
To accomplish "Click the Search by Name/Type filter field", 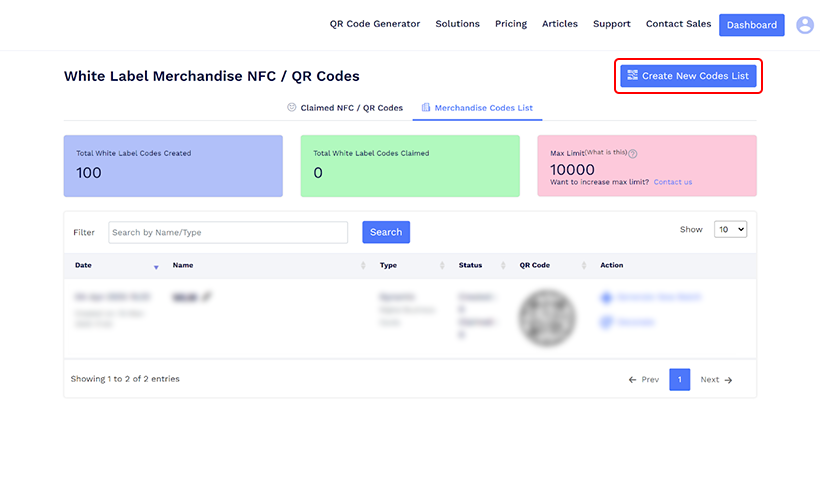I will [x=228, y=232].
